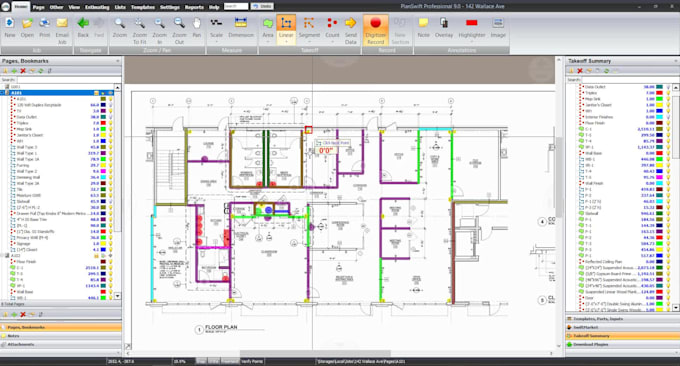
Task: Toggle light bulb for Pages panel Mop Sink
Action: (x=110, y=129)
